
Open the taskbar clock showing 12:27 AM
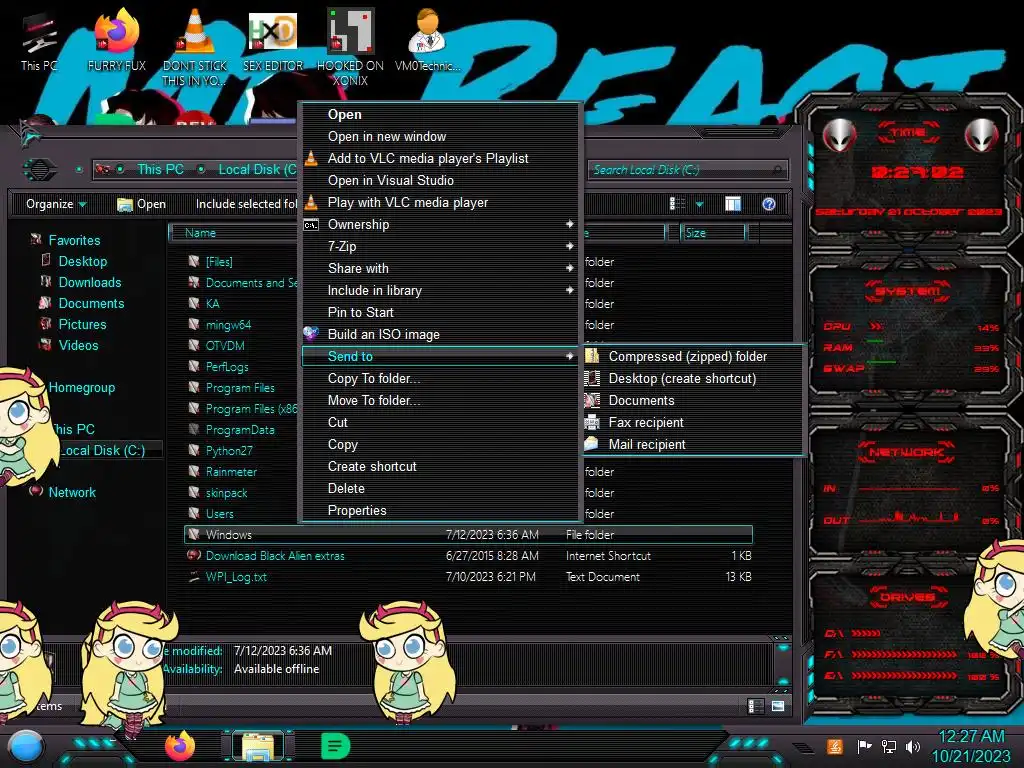[x=970, y=746]
